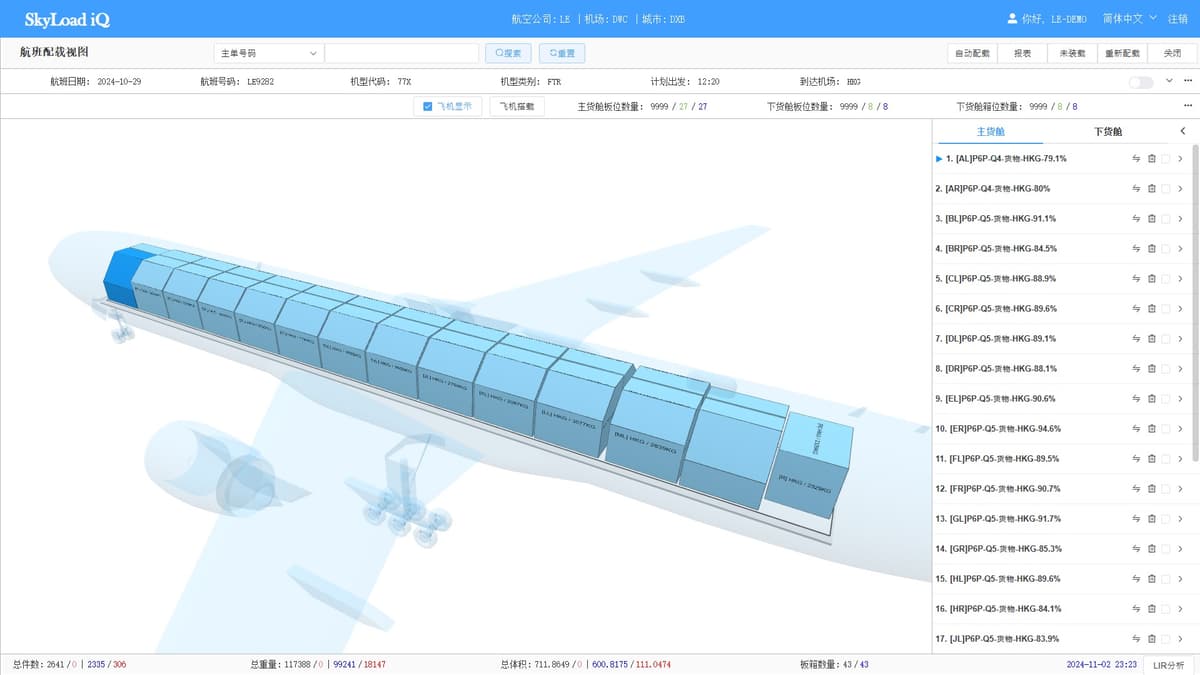
Task: Click inside the master waybill number input field
Action: (x=400, y=52)
